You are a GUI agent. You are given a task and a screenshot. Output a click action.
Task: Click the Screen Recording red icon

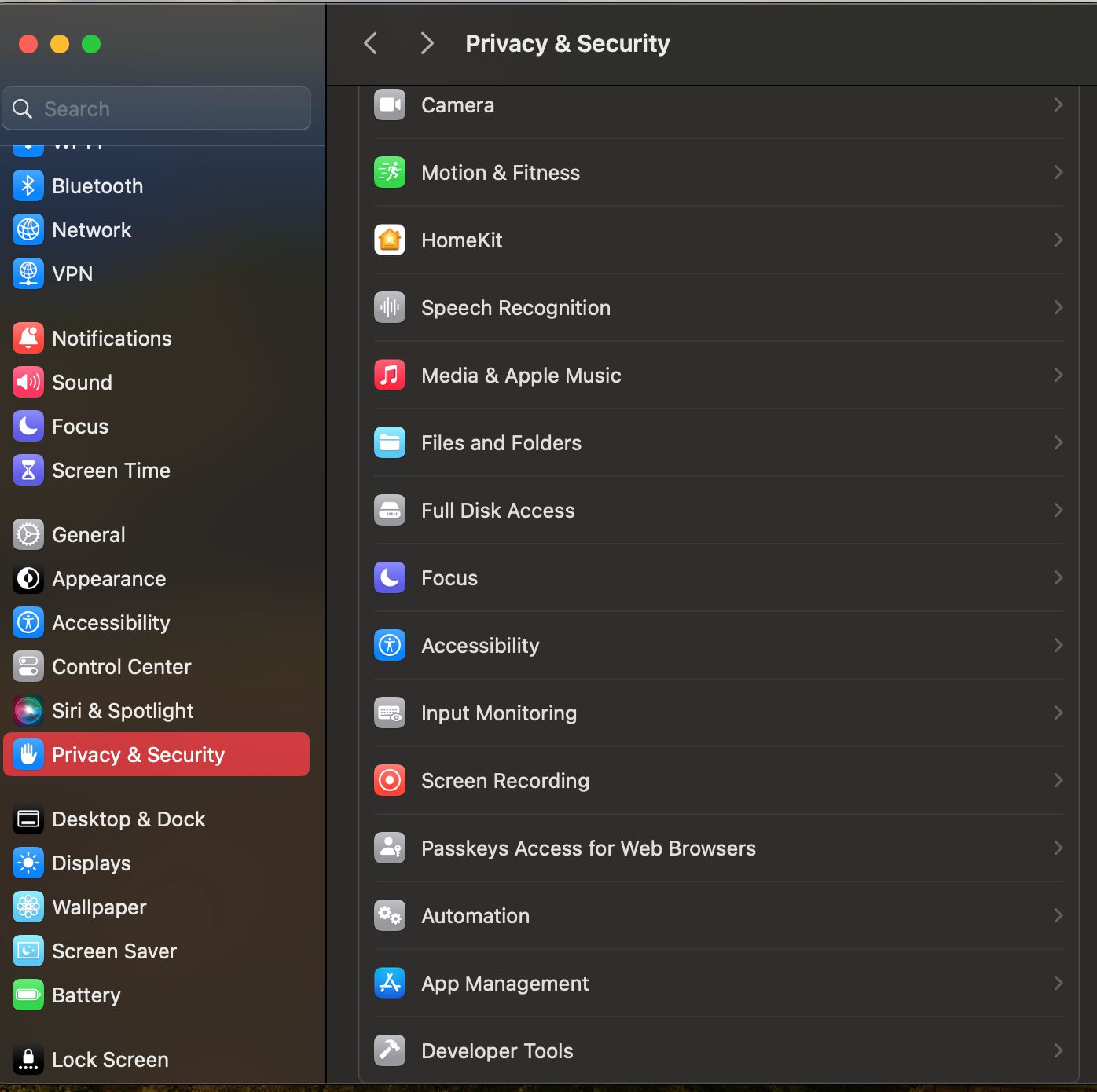click(390, 781)
